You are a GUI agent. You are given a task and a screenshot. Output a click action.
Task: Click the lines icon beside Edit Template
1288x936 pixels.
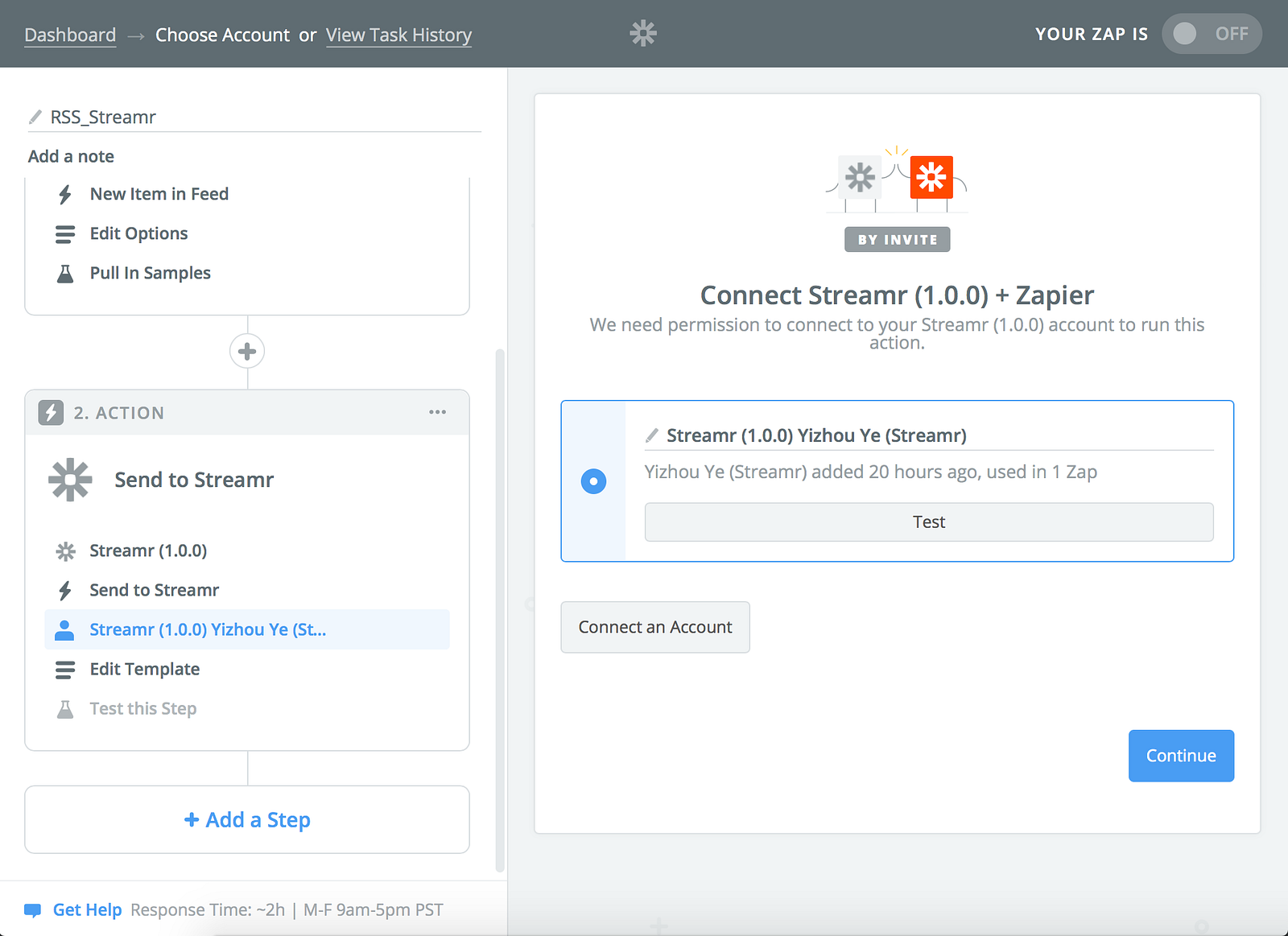tap(65, 670)
